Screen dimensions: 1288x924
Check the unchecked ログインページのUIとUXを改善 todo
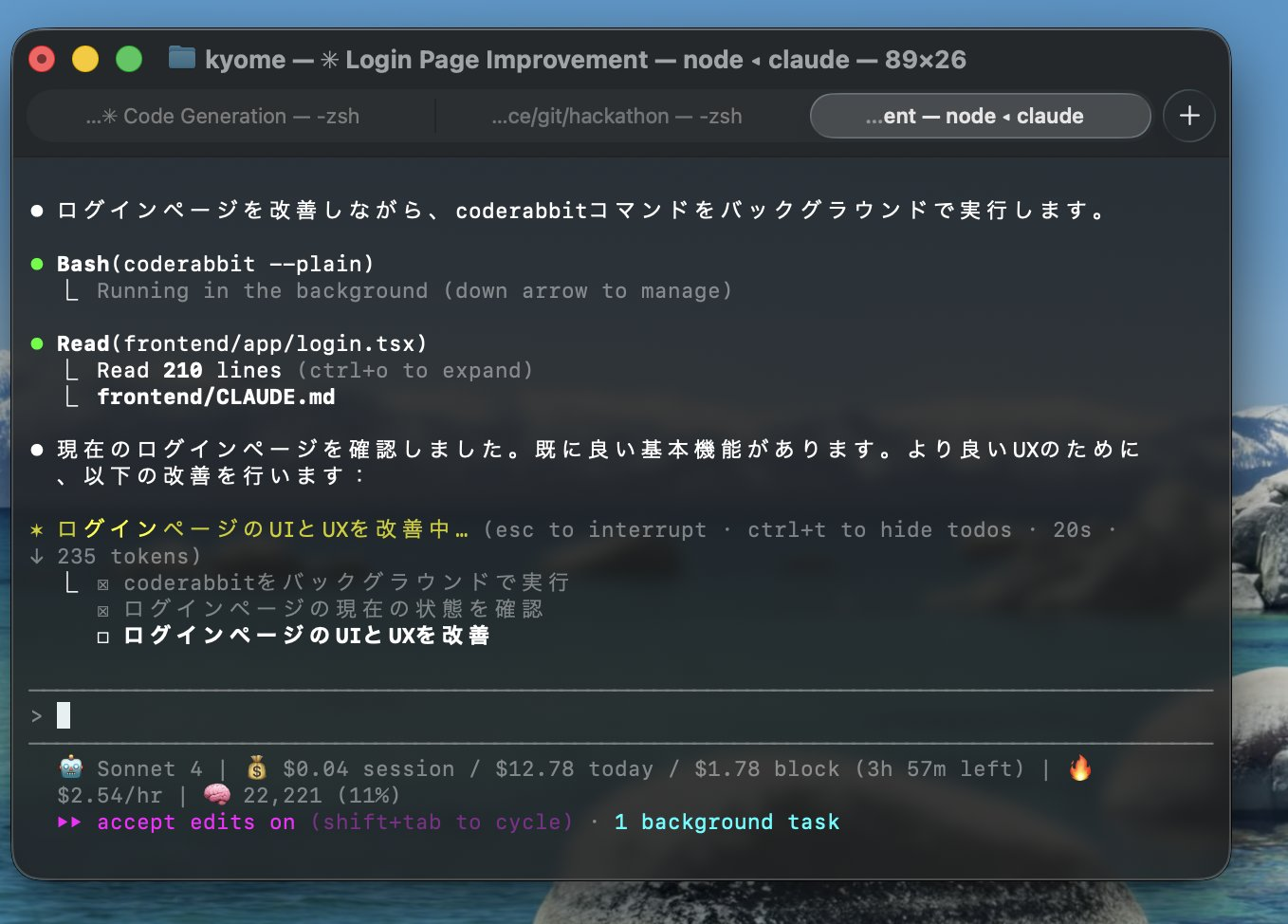102,636
